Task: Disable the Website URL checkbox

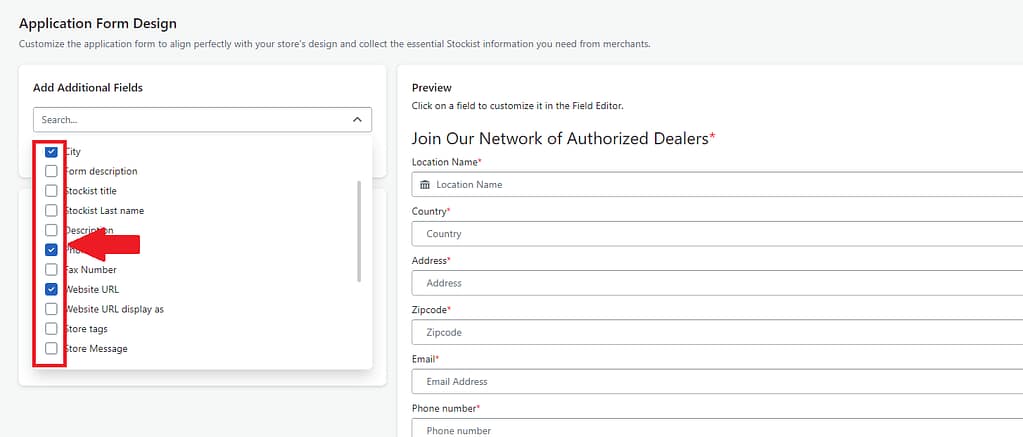Action: point(51,290)
